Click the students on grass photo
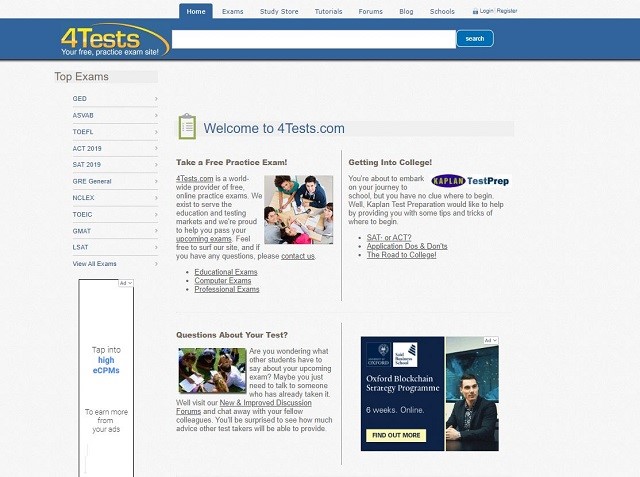 coord(212,370)
